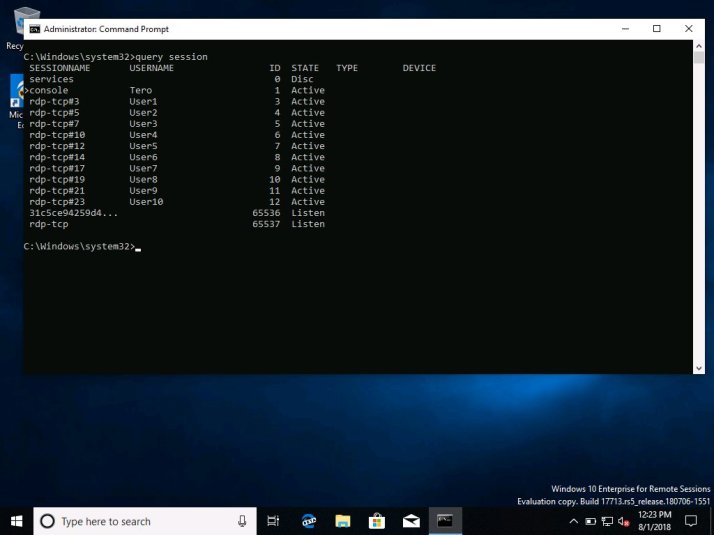Click the console scrollbar up arrow
714x535 pixels.
pos(697,47)
